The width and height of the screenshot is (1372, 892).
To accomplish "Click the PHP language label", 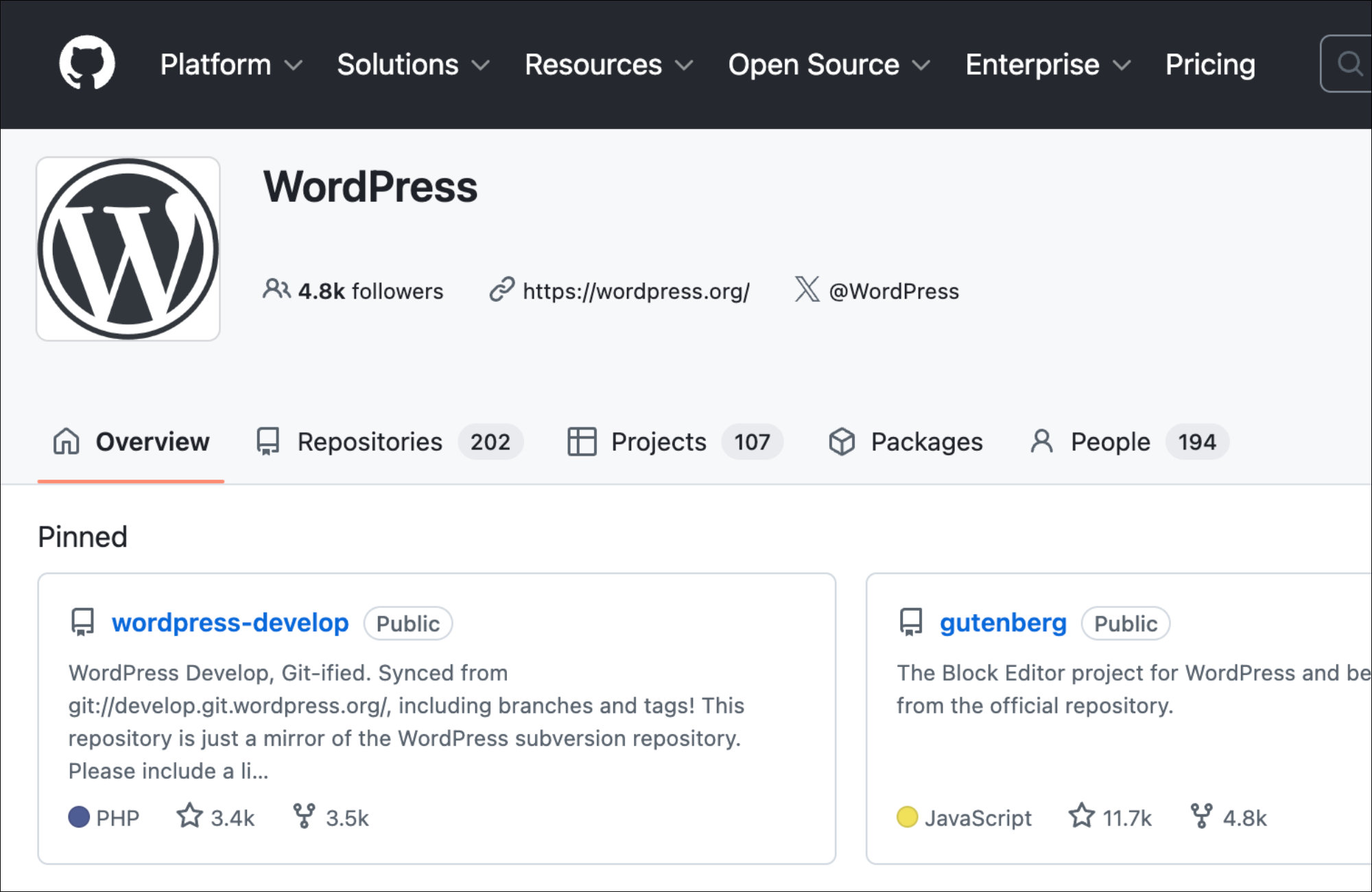I will click(x=117, y=818).
